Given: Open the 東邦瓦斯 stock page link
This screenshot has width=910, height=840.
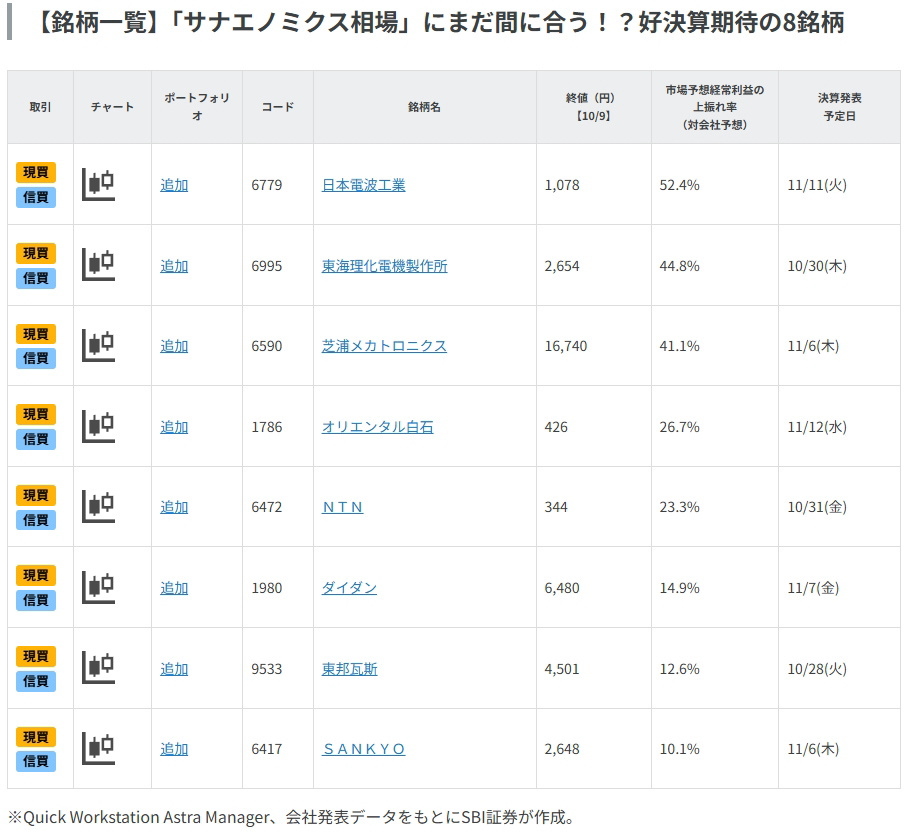Looking at the screenshot, I should click(349, 669).
